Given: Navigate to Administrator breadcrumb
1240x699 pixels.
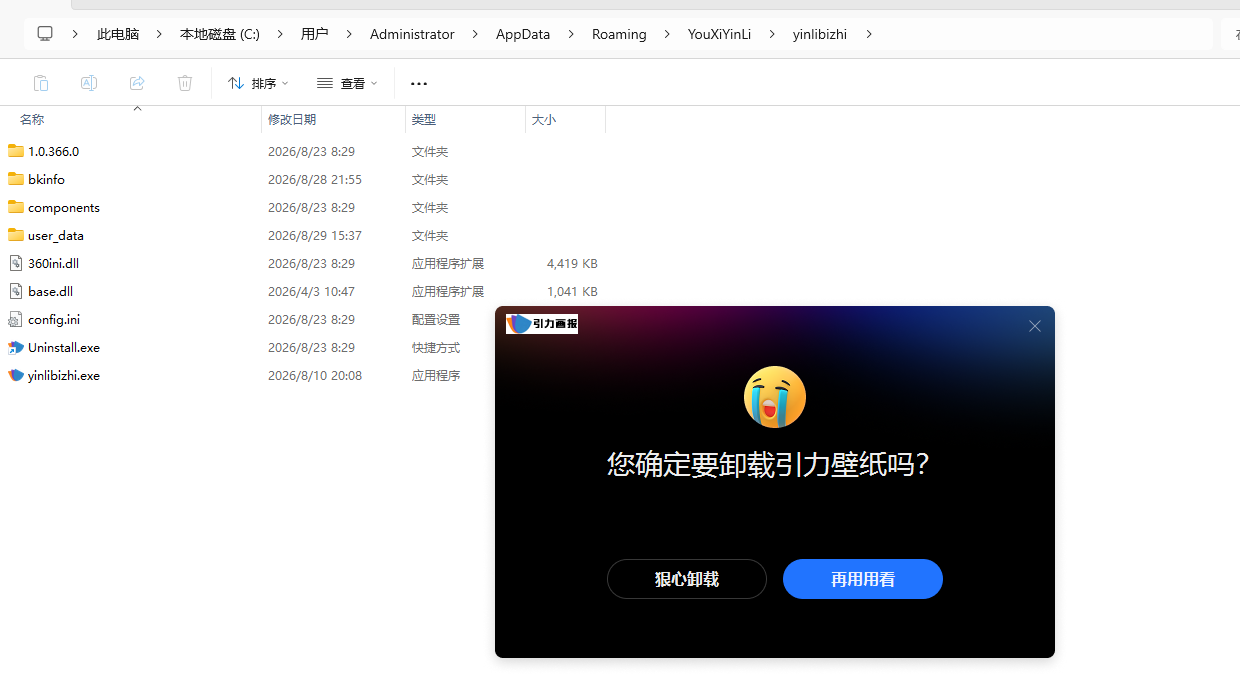Looking at the screenshot, I should click(412, 34).
